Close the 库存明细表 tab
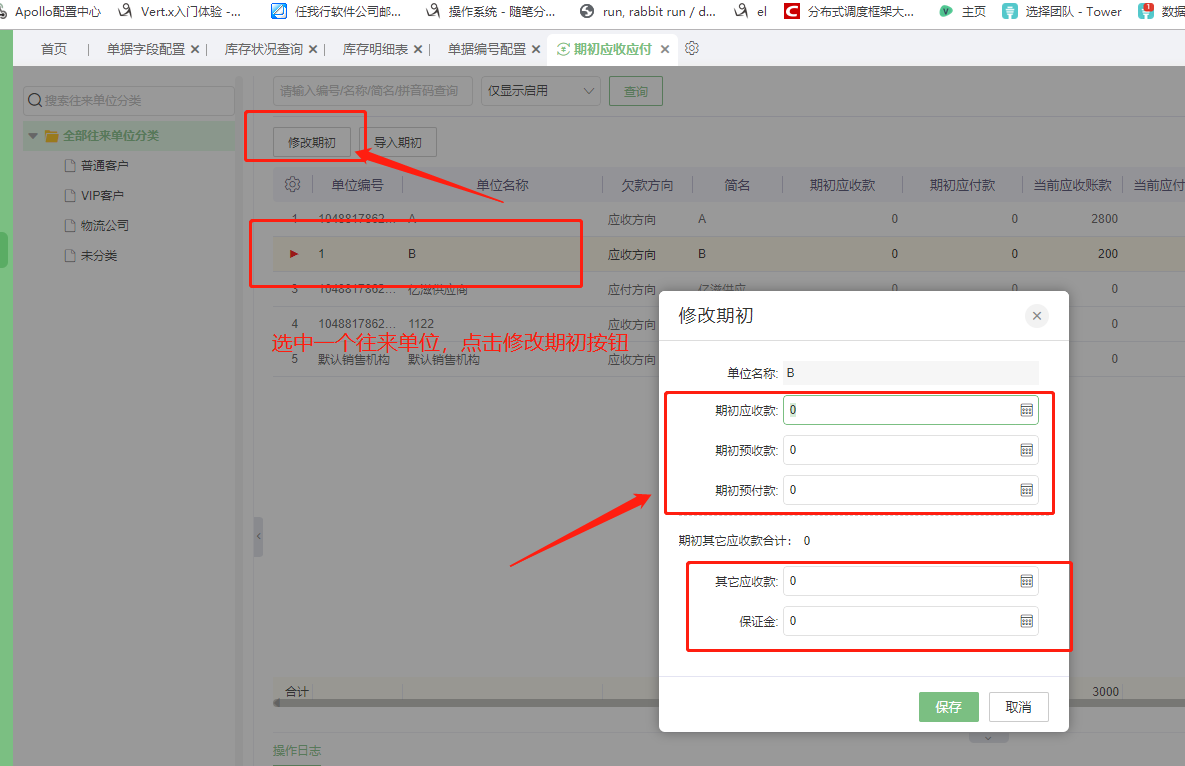Viewport: 1185px width, 766px height. point(418,49)
